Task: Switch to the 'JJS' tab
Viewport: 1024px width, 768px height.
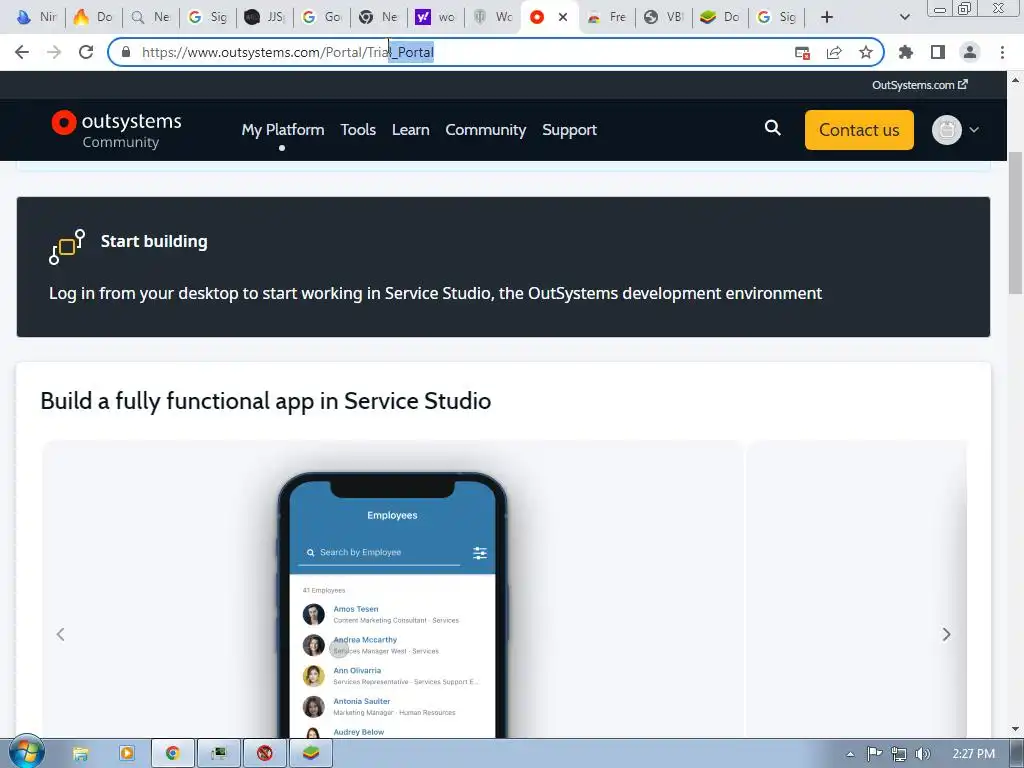Action: (266, 17)
